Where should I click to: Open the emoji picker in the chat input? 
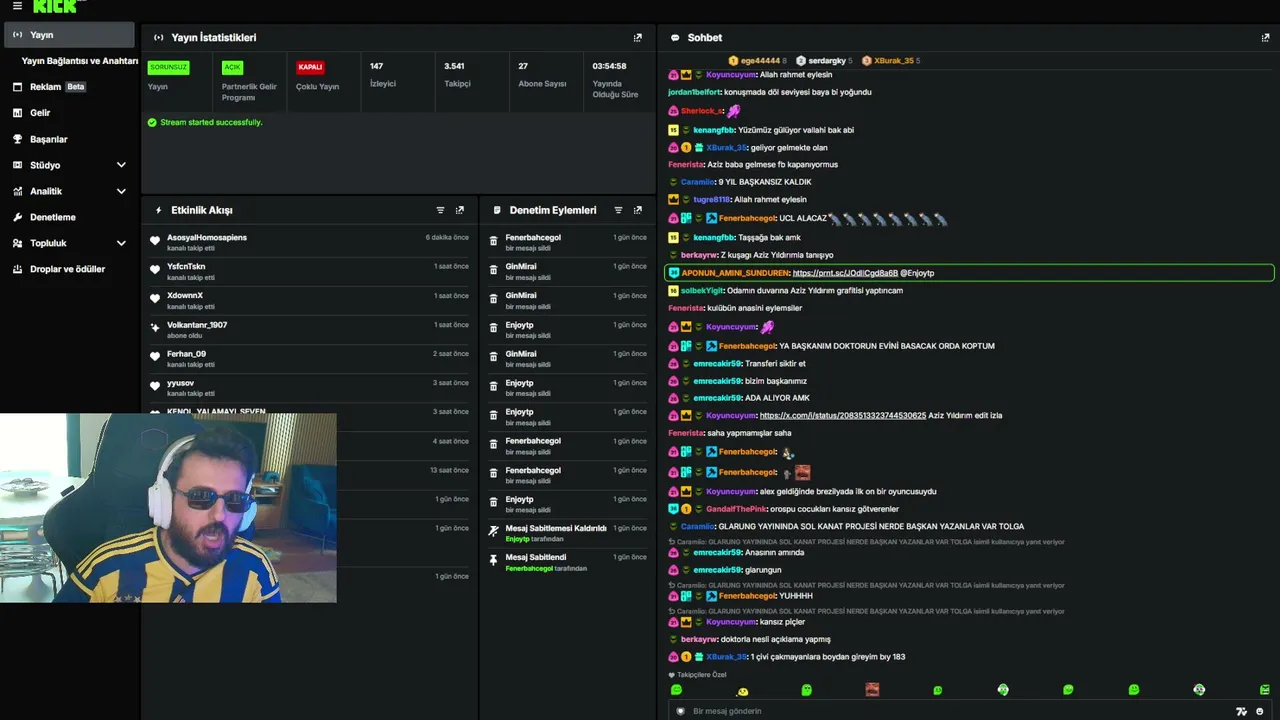coord(1260,711)
